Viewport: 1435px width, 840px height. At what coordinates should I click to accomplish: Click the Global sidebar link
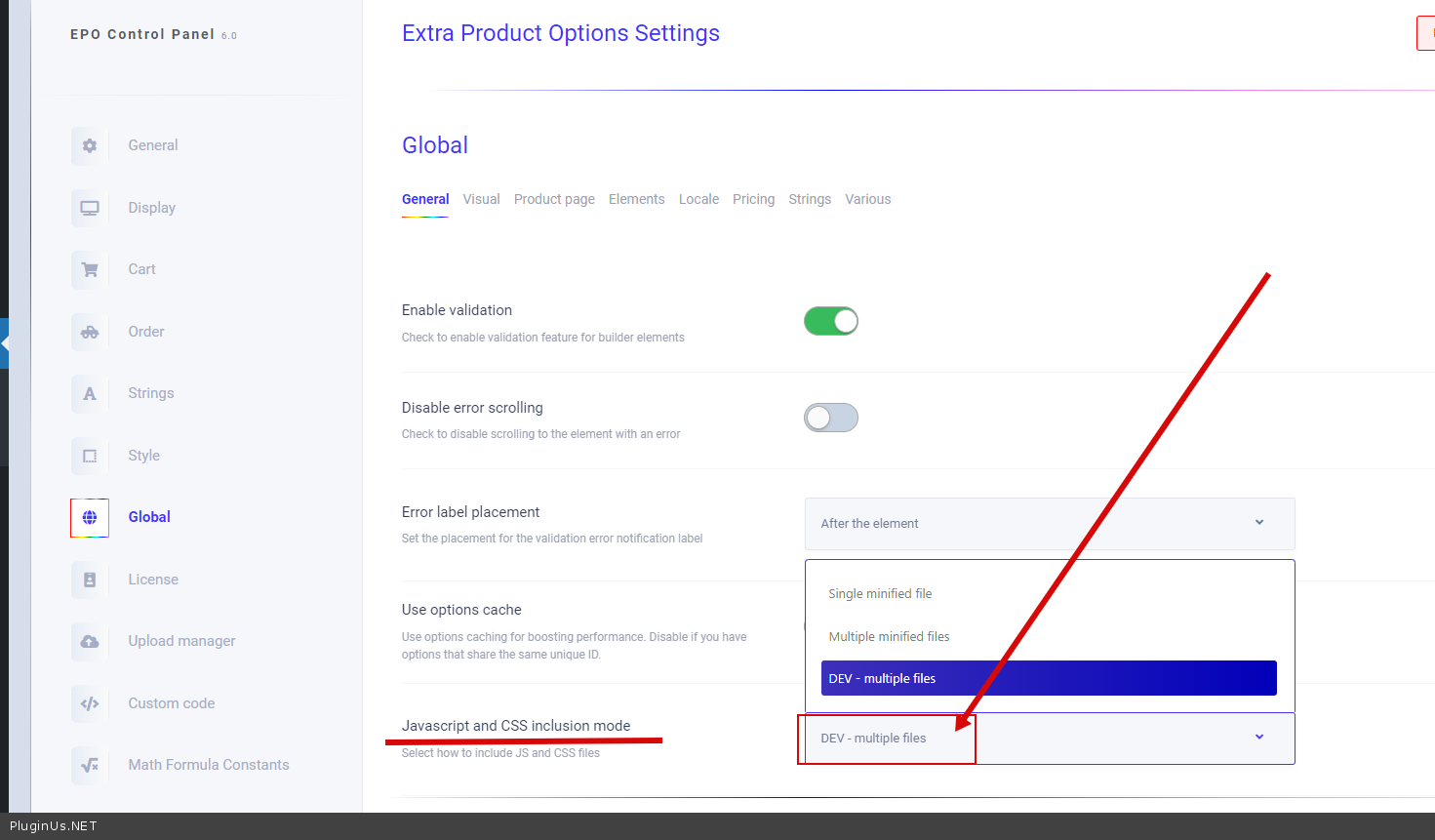point(149,517)
